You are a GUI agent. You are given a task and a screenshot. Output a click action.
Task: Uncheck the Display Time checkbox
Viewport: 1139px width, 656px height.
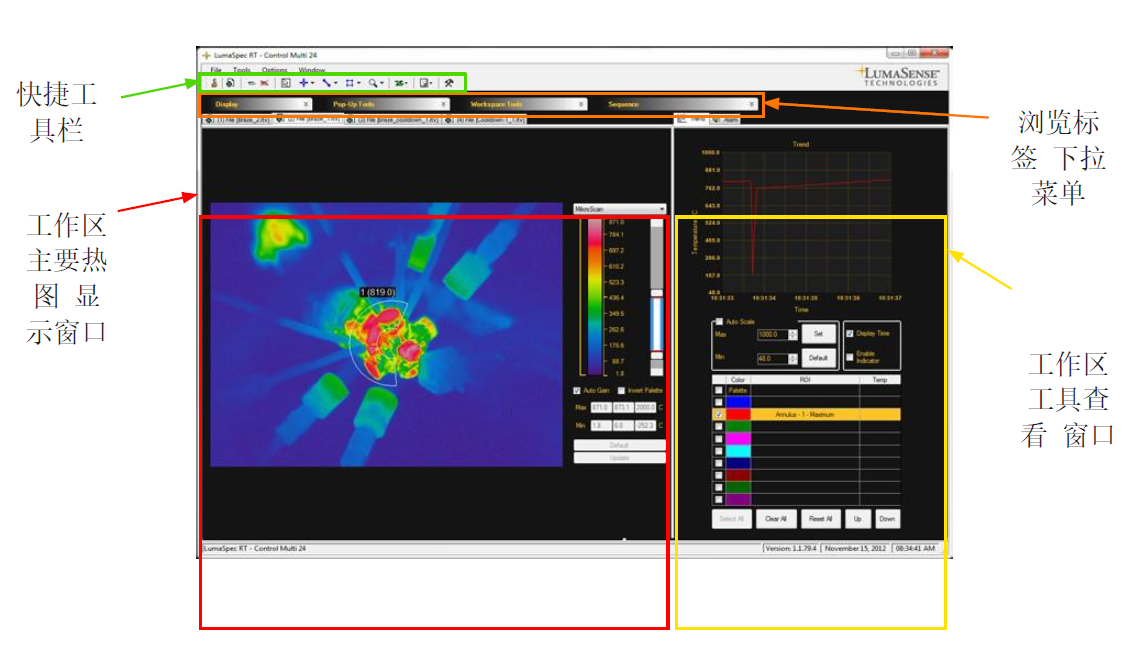point(850,333)
